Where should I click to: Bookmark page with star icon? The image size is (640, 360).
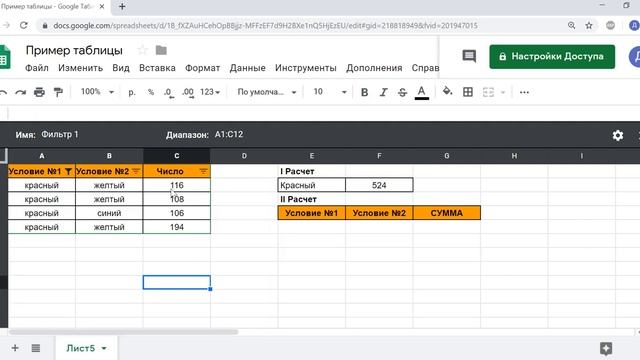[x=589, y=25]
